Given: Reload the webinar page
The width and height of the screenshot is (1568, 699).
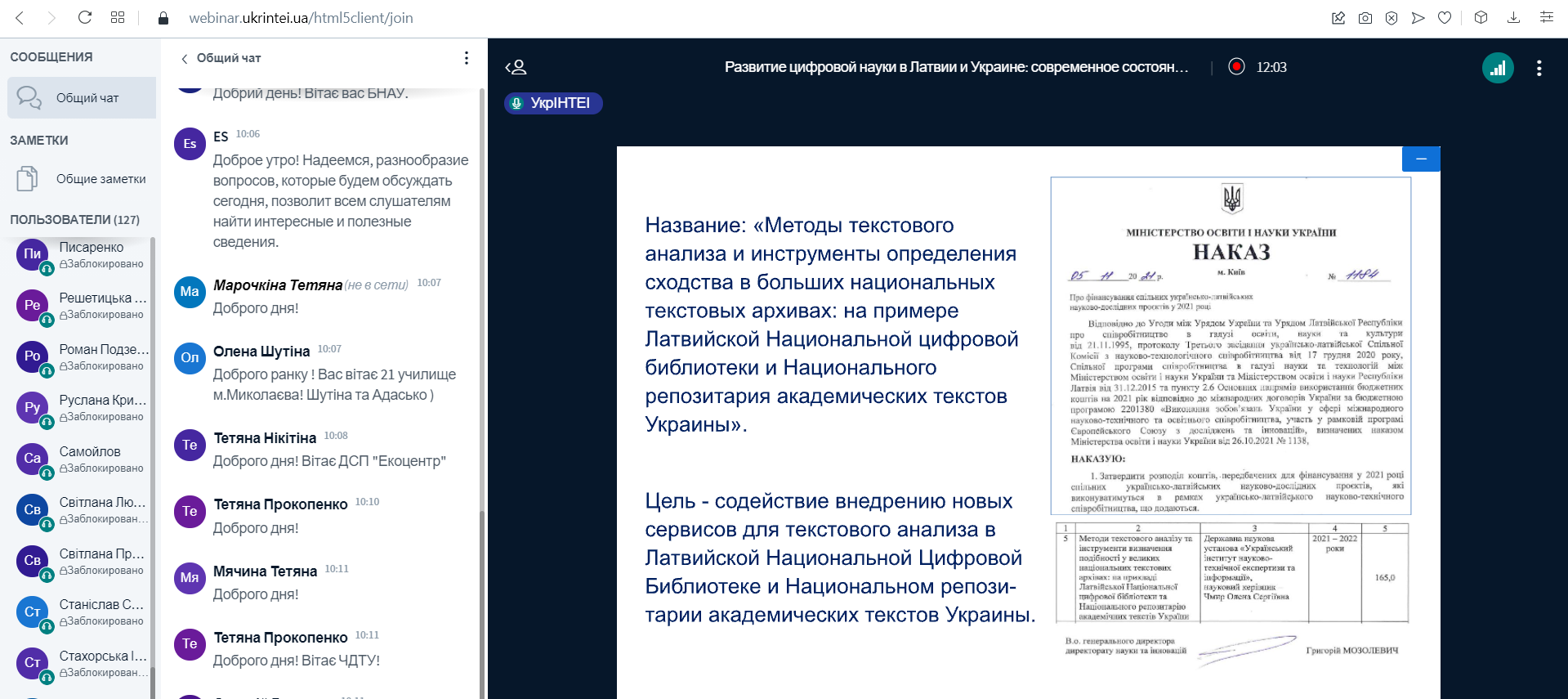Looking at the screenshot, I should pyautogui.click(x=85, y=17).
